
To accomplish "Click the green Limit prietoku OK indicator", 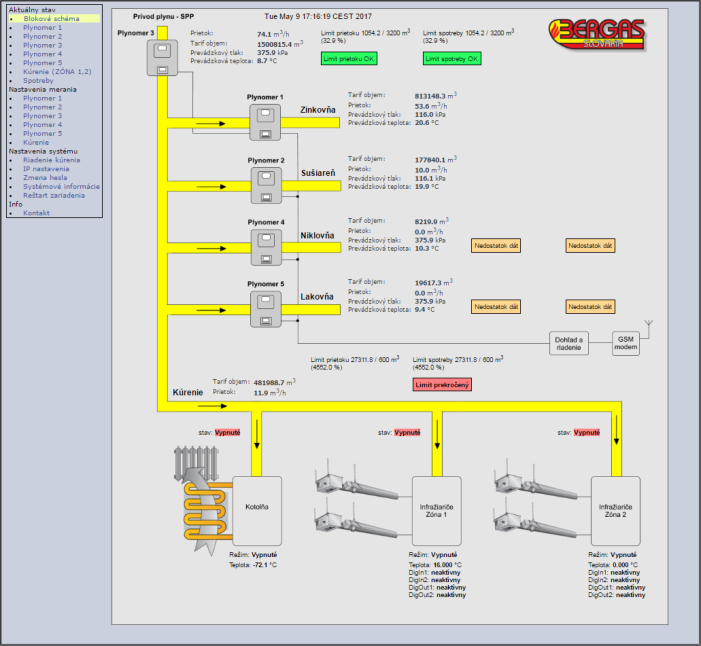I will (350, 59).
